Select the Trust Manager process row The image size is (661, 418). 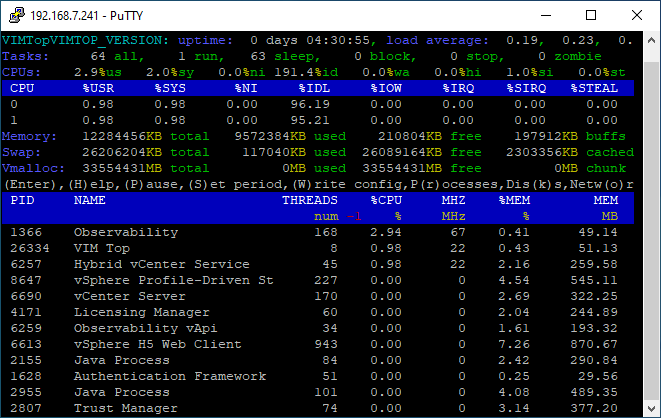[x=318, y=408]
